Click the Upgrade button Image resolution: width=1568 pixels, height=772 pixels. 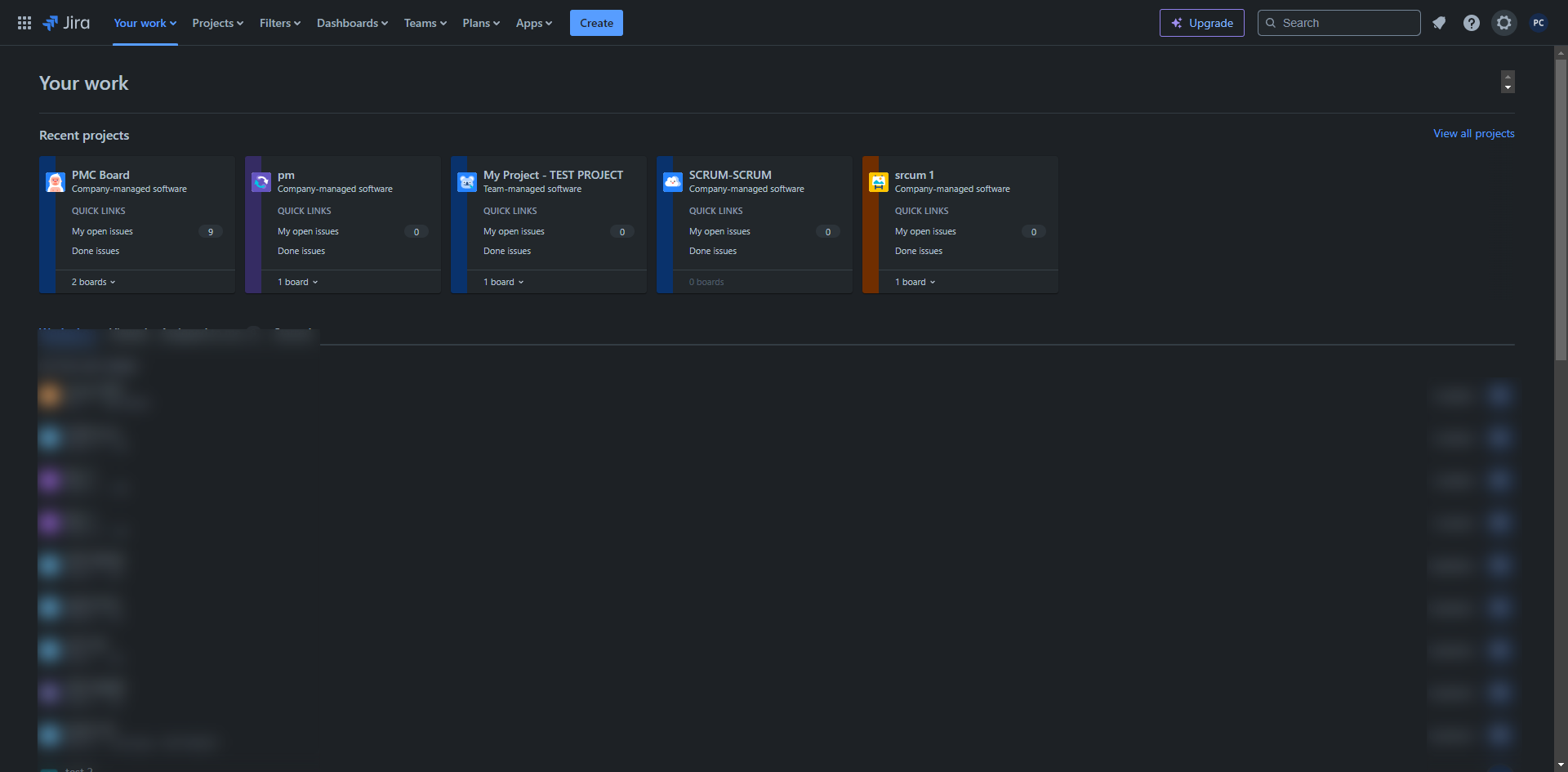point(1202,23)
